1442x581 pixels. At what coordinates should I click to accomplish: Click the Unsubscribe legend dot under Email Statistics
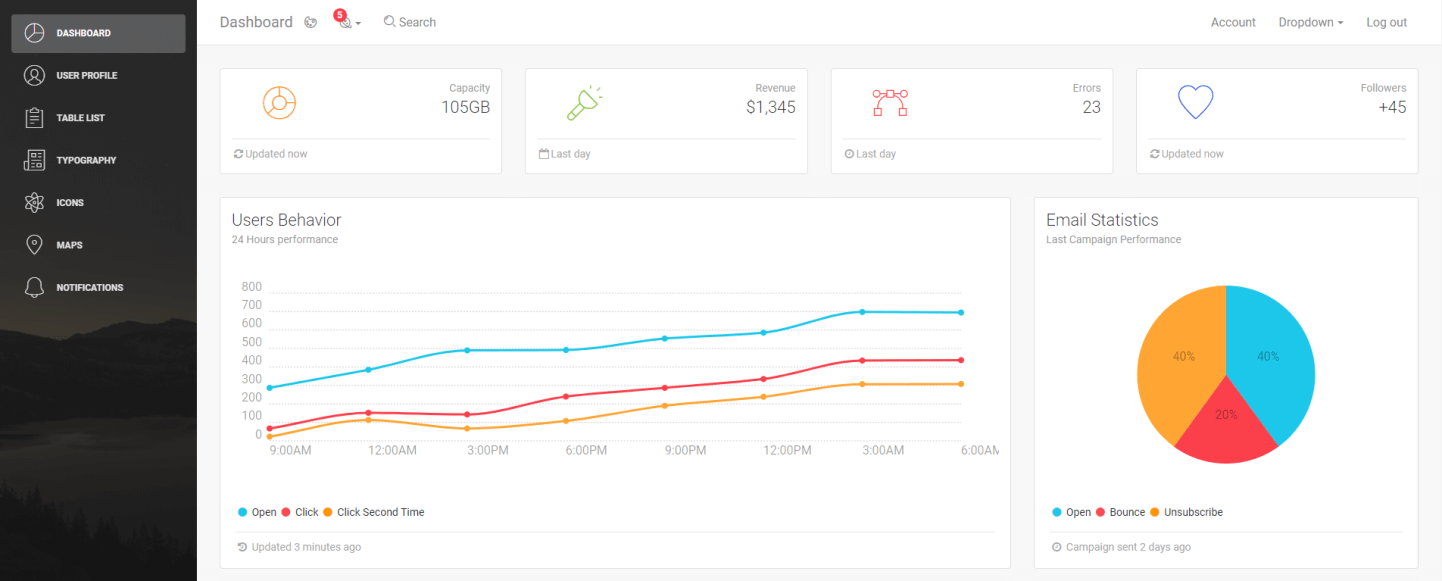(1155, 512)
